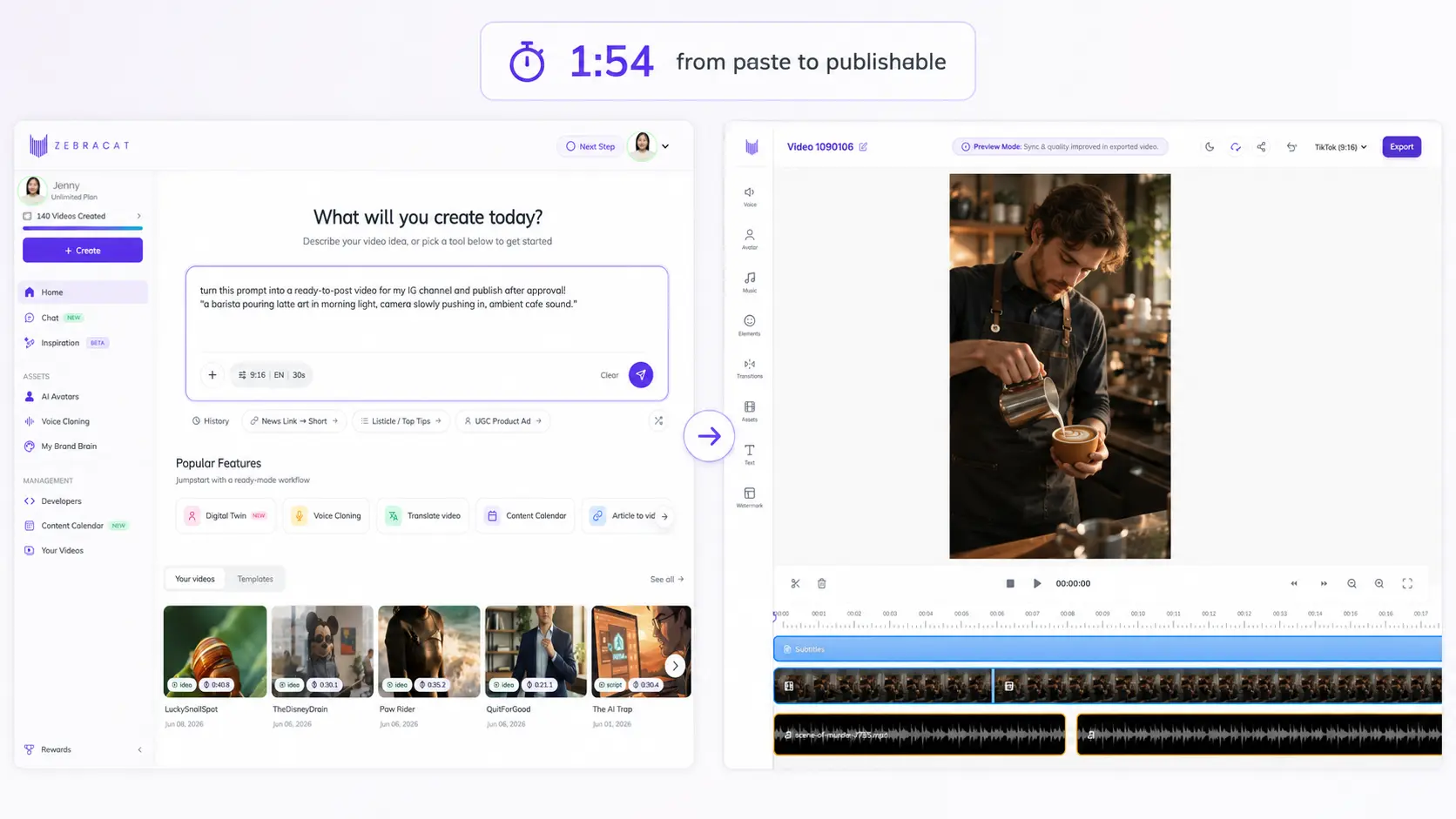Select the Listicle / Top Tips chip
Viewport: 1456px width, 819px height.
401,420
